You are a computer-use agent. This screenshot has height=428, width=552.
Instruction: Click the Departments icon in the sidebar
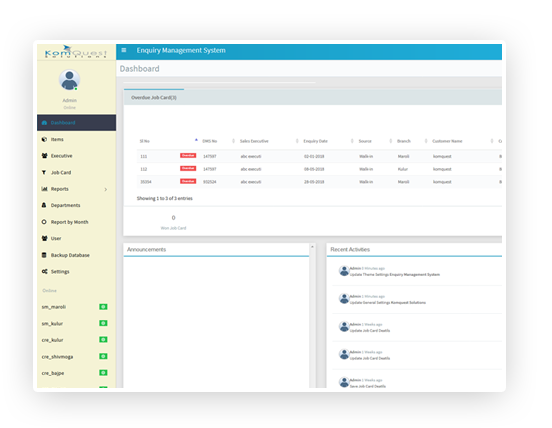[44, 205]
